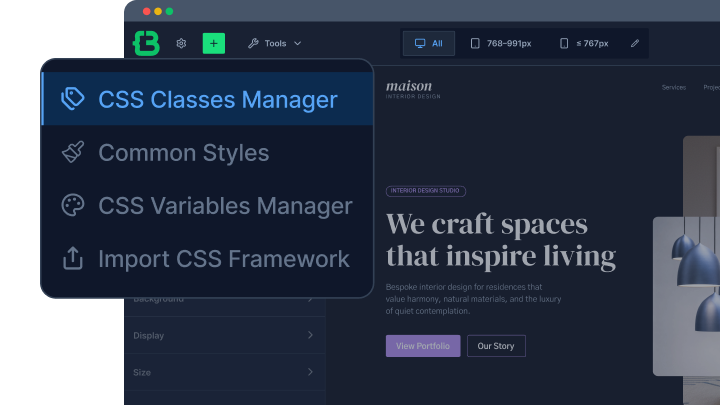Open the Services nav link

[674, 87]
